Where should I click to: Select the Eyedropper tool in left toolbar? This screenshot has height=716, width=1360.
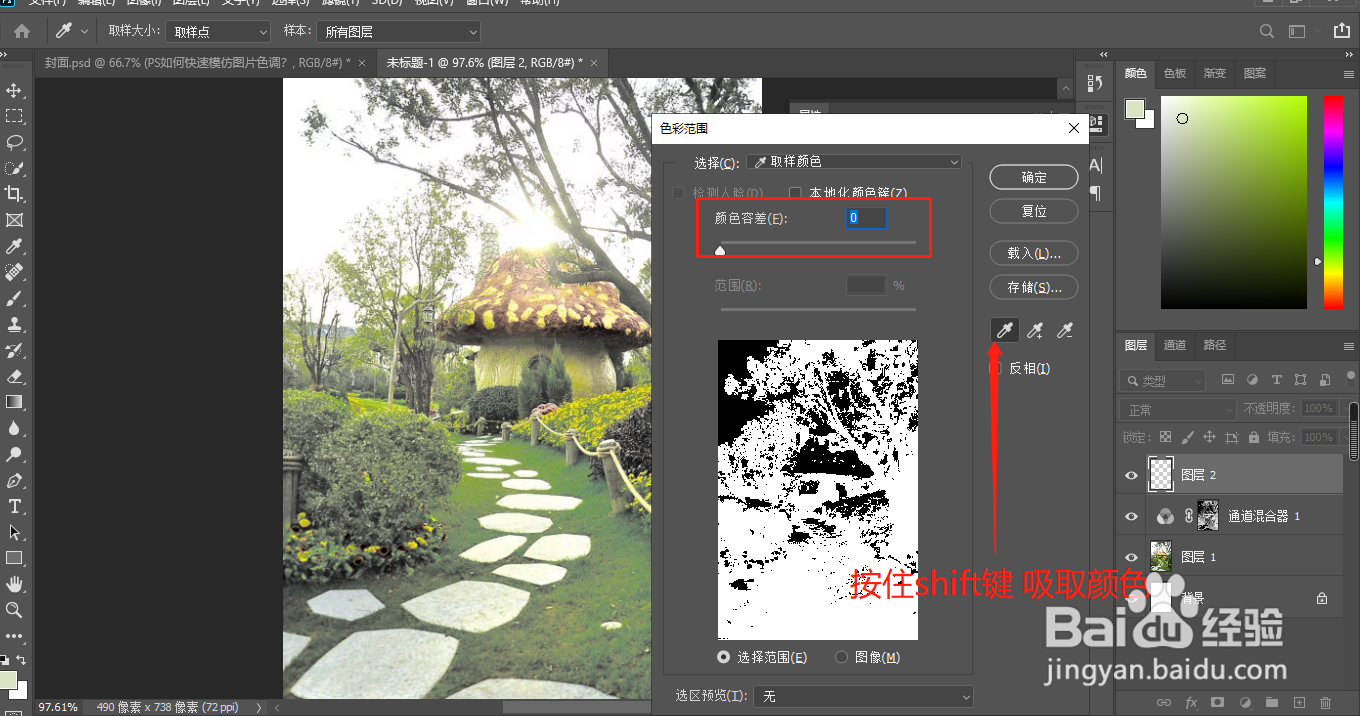click(14, 246)
